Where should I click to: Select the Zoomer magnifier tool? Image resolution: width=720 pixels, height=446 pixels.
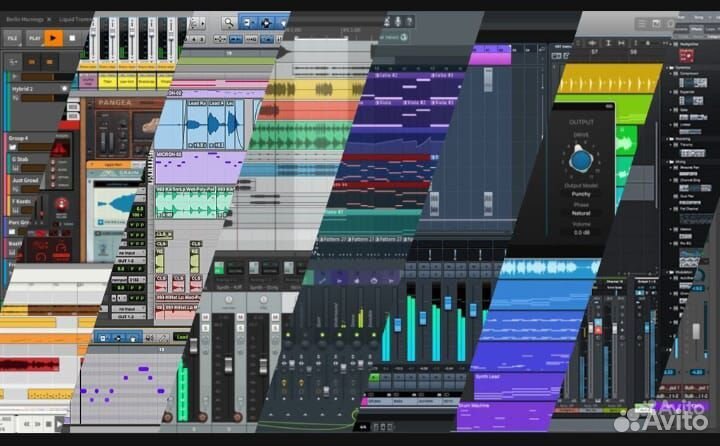pyautogui.click(x=228, y=23)
